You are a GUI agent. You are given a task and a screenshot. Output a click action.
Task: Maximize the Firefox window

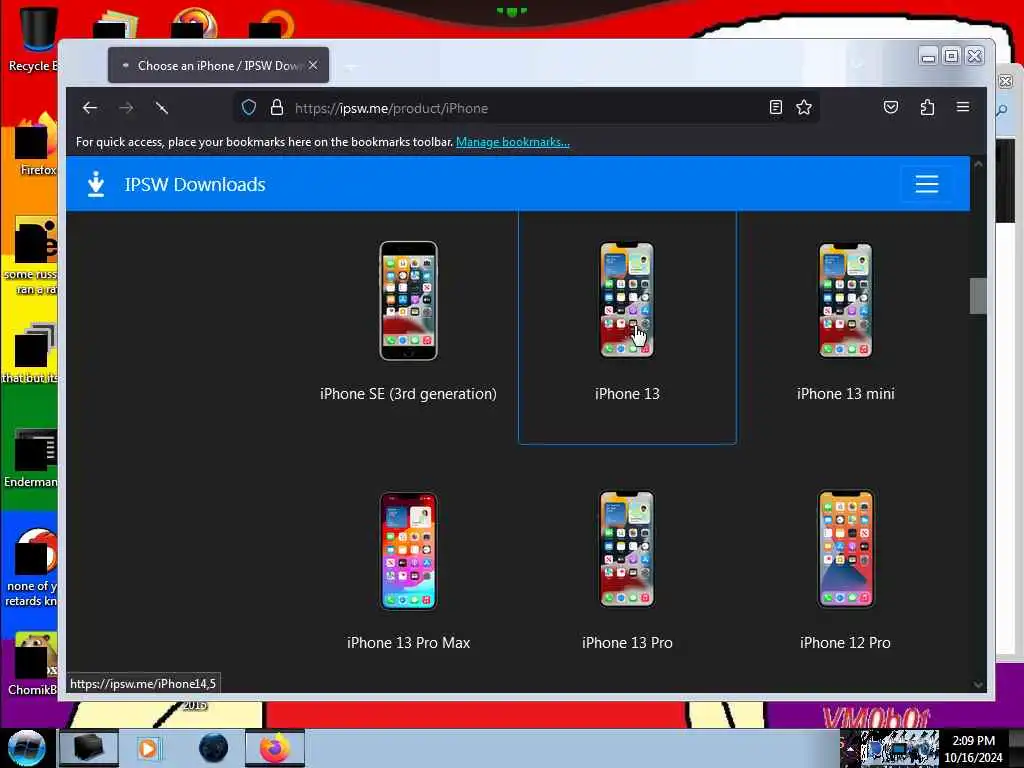[x=952, y=56]
